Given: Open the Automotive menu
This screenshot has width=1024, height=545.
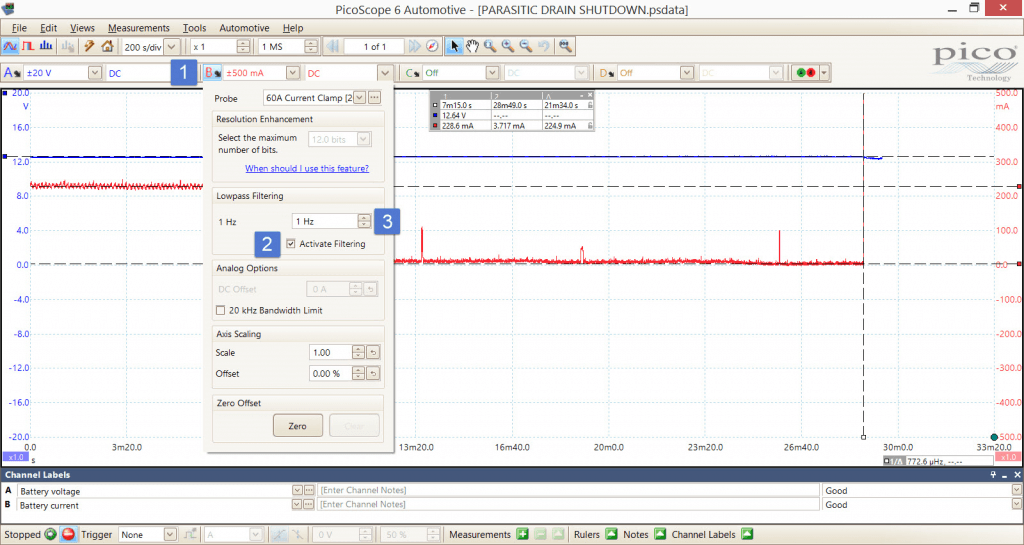Looking at the screenshot, I should pyautogui.click(x=244, y=28).
